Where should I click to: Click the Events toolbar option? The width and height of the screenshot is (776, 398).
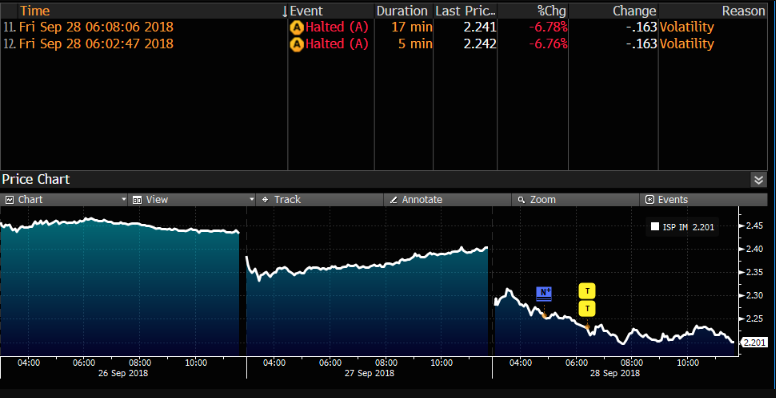[x=703, y=199]
